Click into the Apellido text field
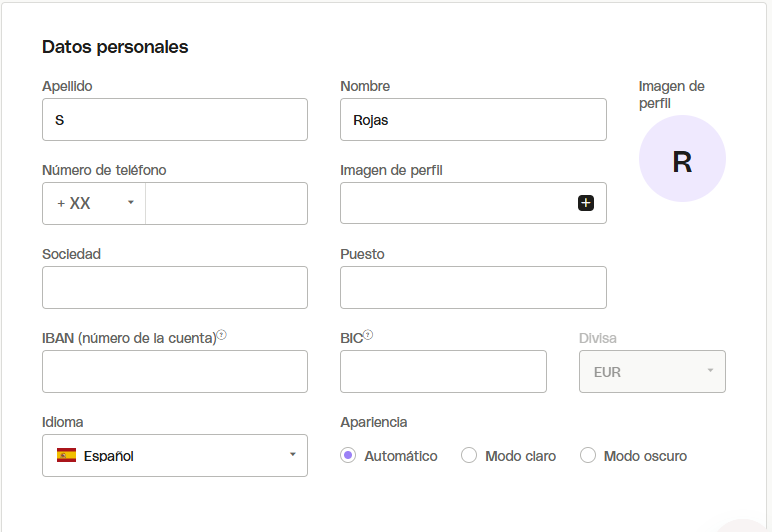Viewport: 772px width, 532px height. [174, 120]
